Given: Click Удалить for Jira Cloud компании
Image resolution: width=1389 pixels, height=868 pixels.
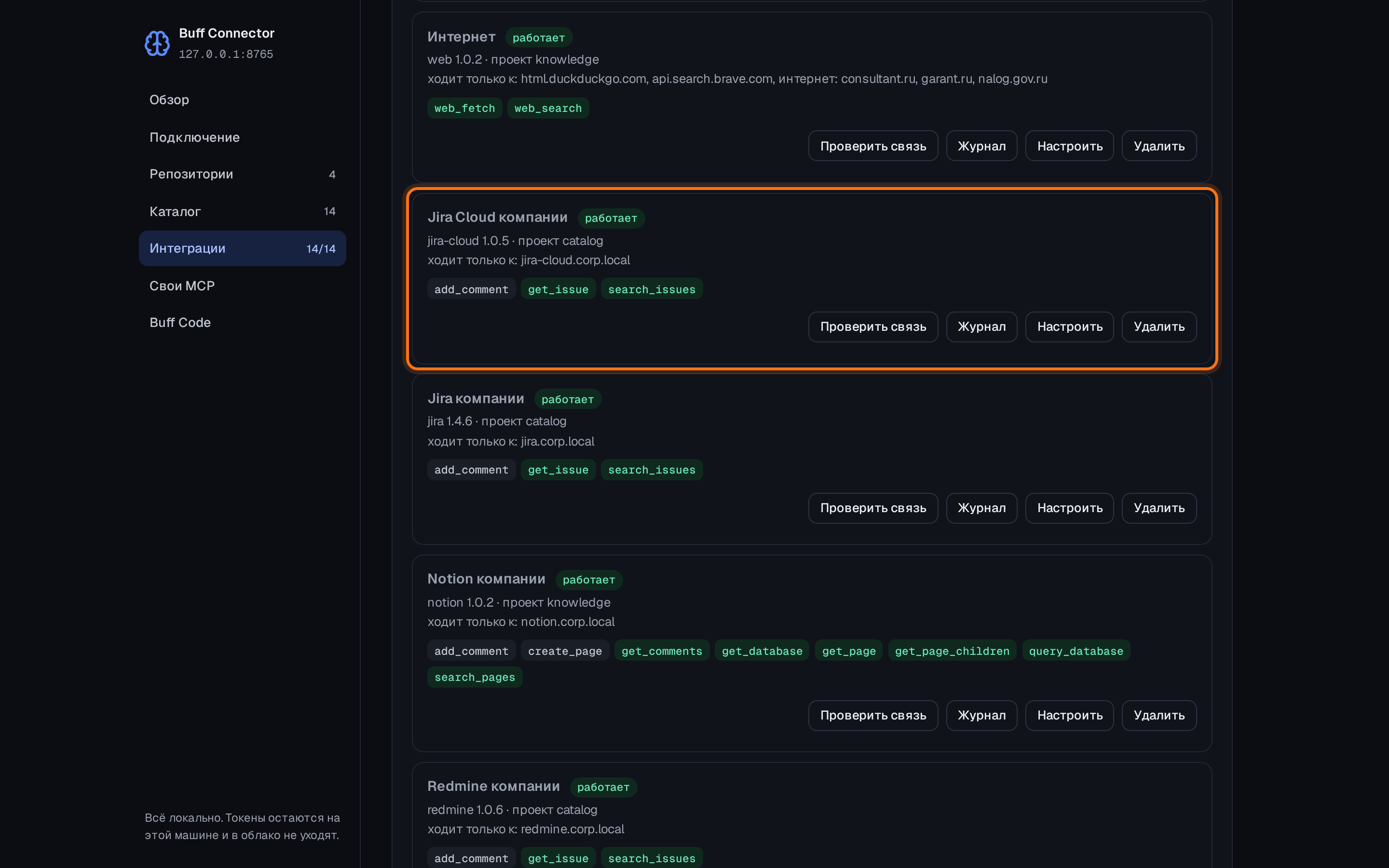Looking at the screenshot, I should point(1159,326).
